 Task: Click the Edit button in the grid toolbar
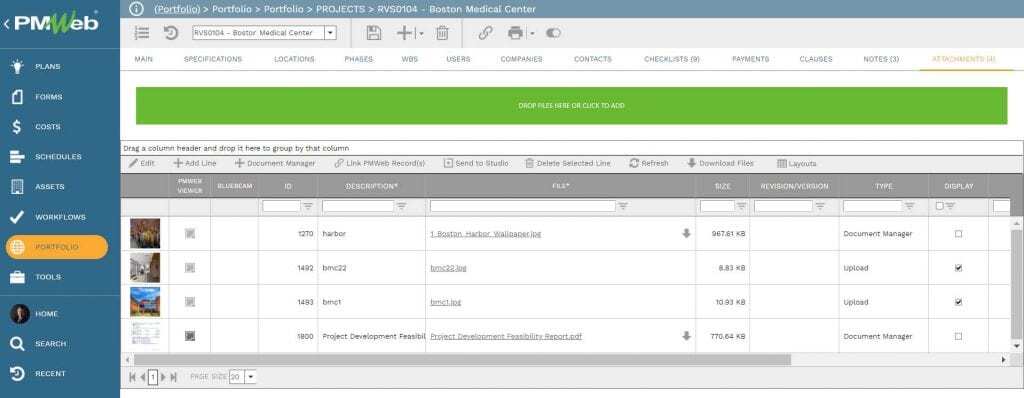click(x=142, y=163)
